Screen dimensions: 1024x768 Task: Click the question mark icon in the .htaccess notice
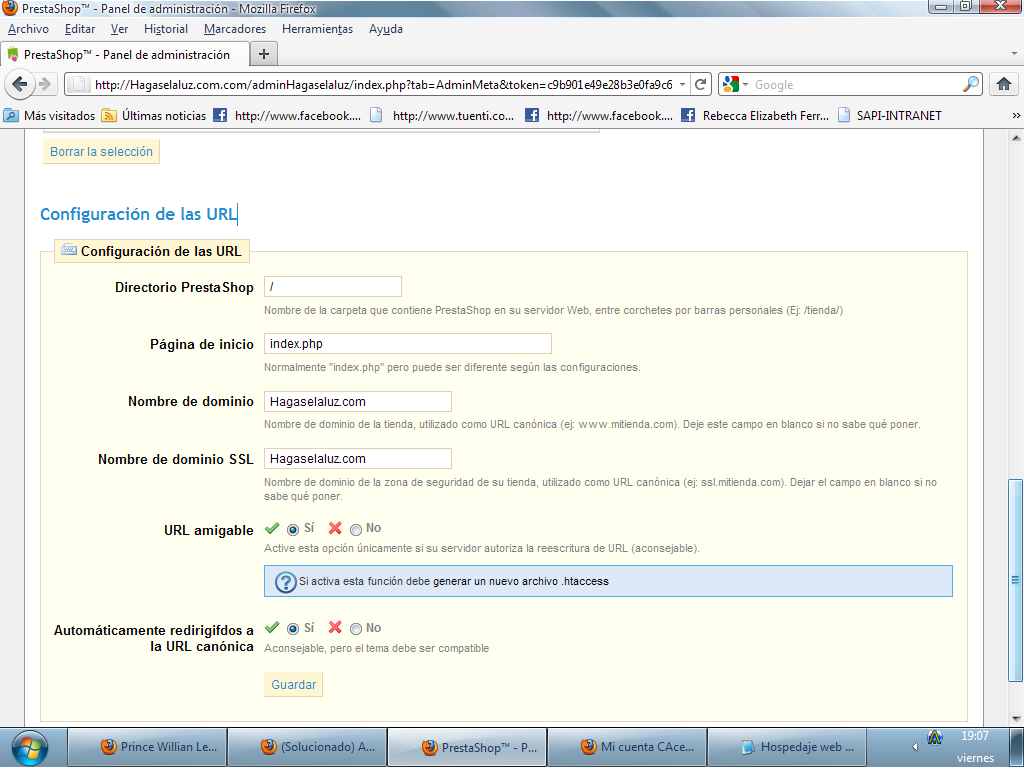click(285, 581)
